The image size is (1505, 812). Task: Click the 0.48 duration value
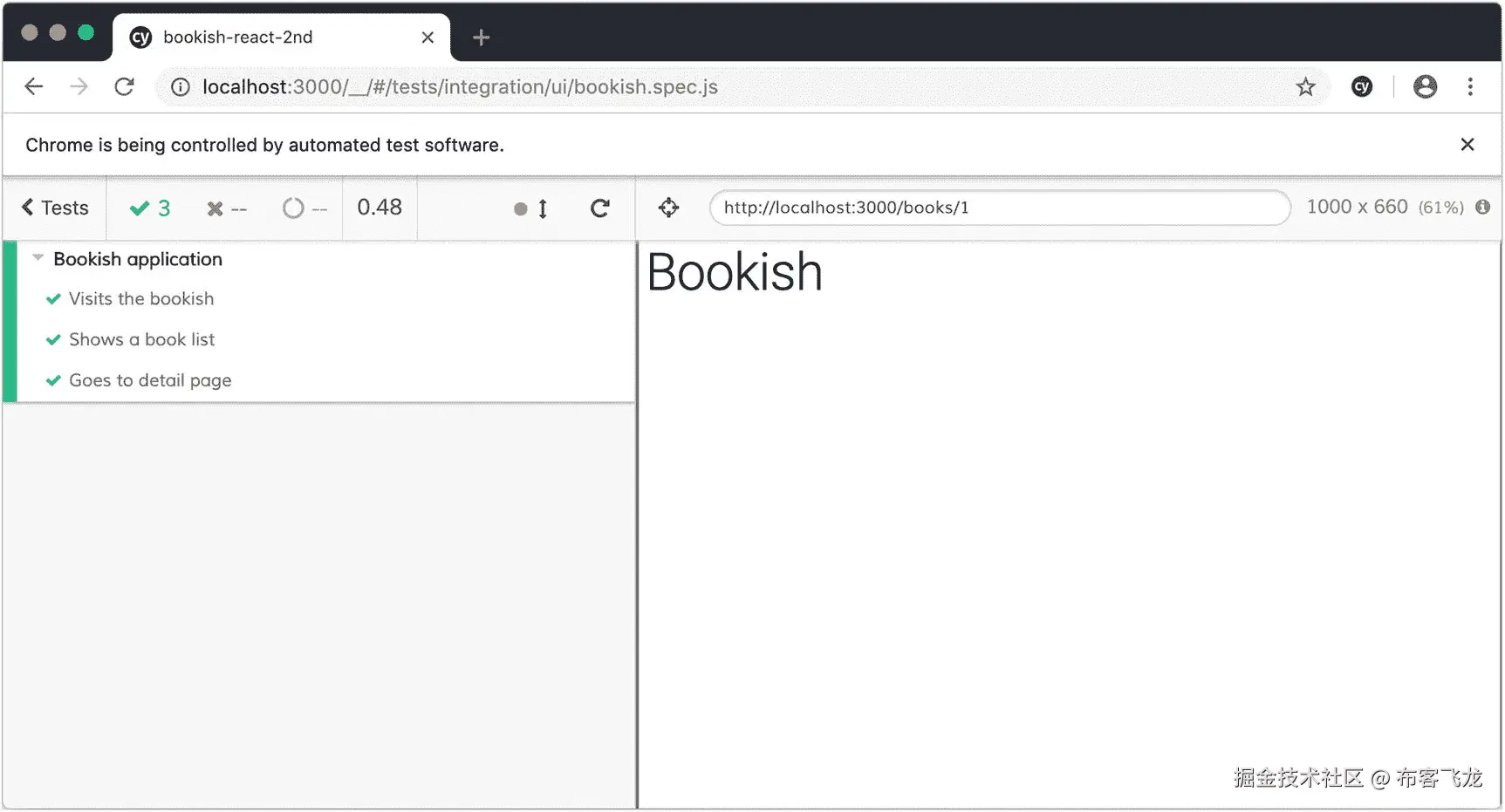click(380, 208)
